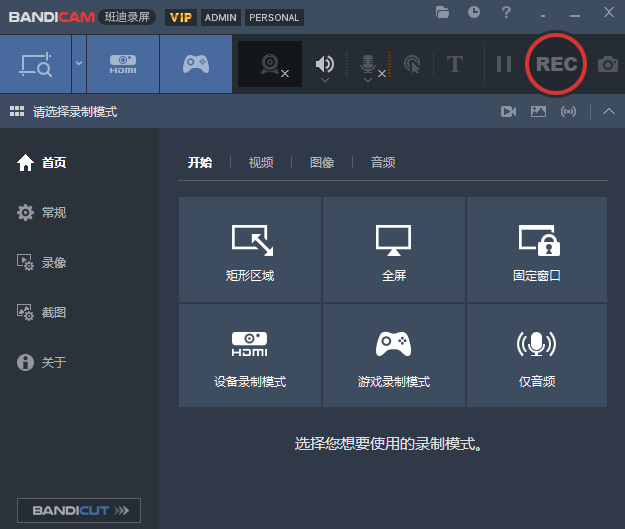625x529 pixels.
Task: Open 截图 screenshot settings
Action: point(41,313)
